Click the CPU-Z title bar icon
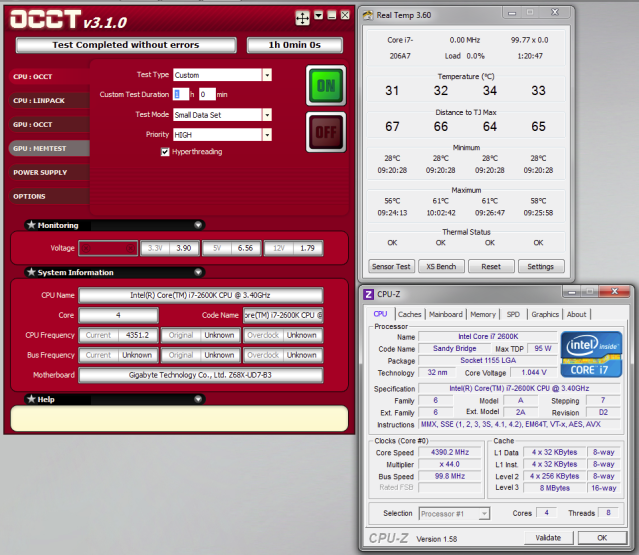 click(x=368, y=294)
